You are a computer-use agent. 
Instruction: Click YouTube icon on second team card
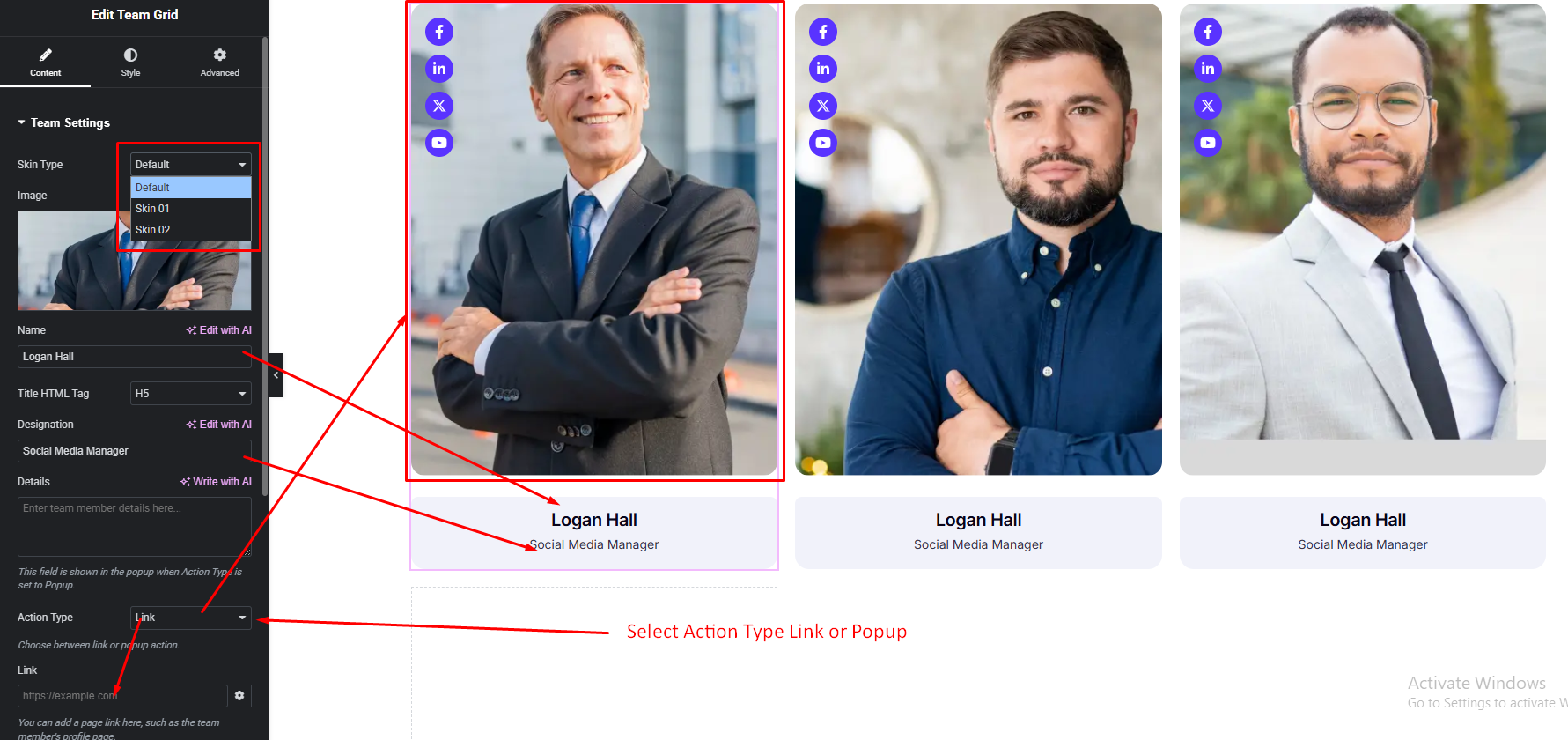click(823, 143)
